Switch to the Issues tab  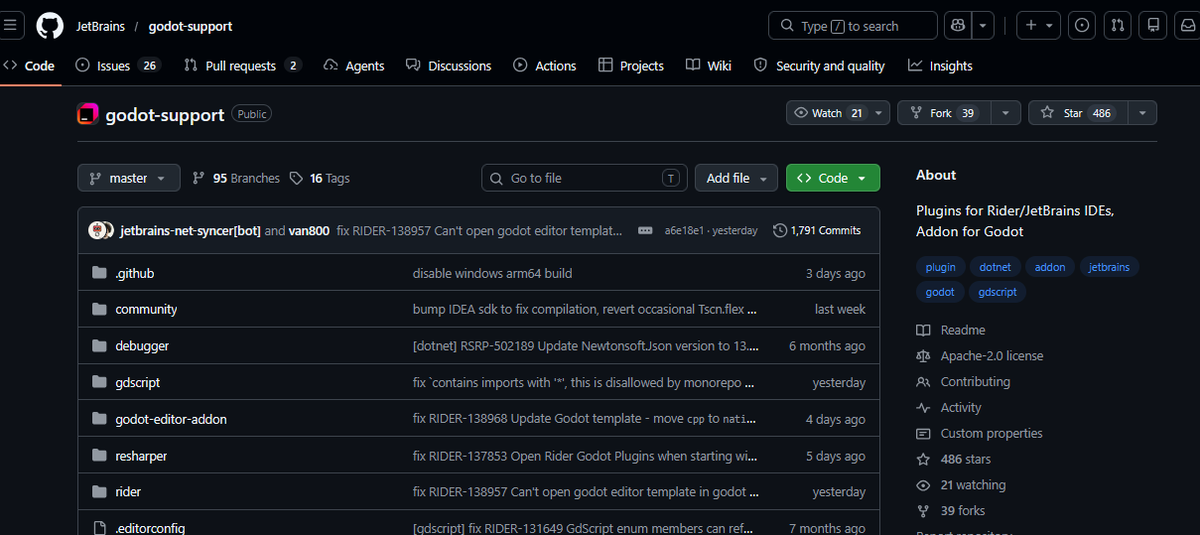click(x=118, y=66)
